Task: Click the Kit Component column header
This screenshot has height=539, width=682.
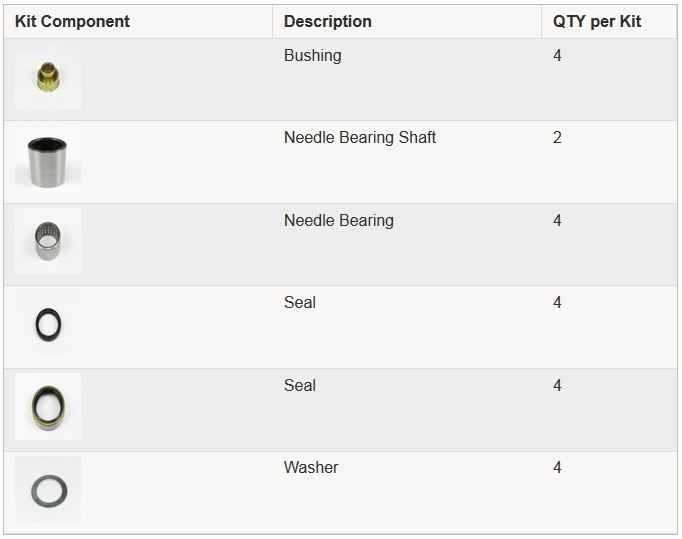Action: click(72, 21)
